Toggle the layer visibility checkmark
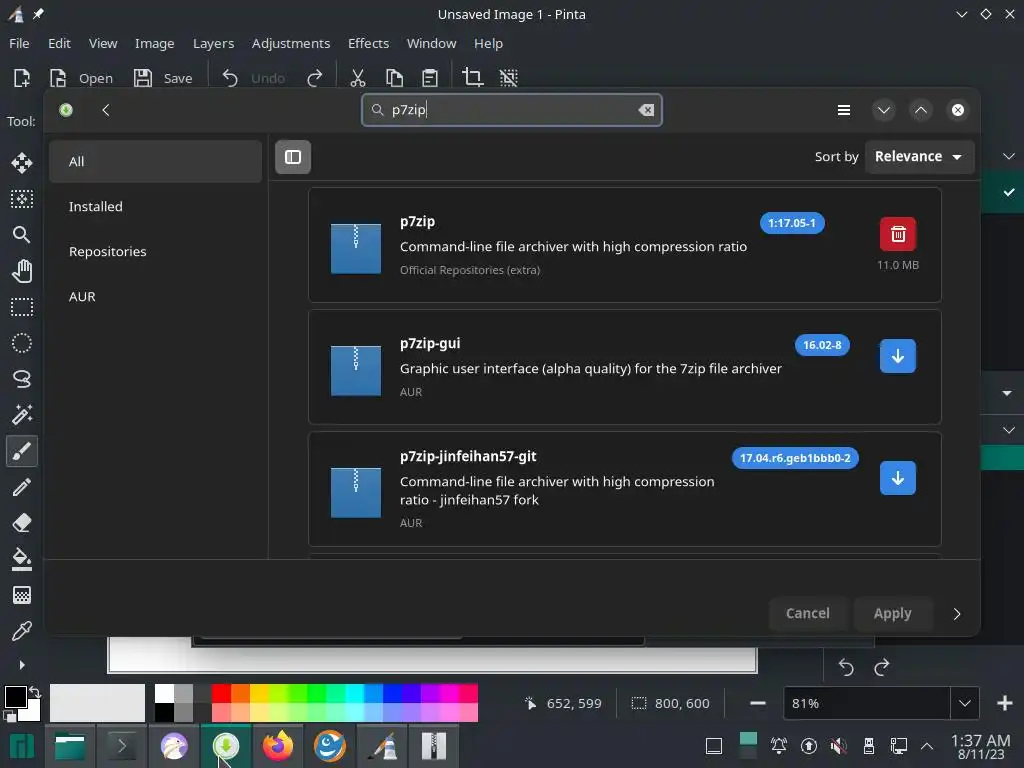 pyautogui.click(x=1009, y=192)
